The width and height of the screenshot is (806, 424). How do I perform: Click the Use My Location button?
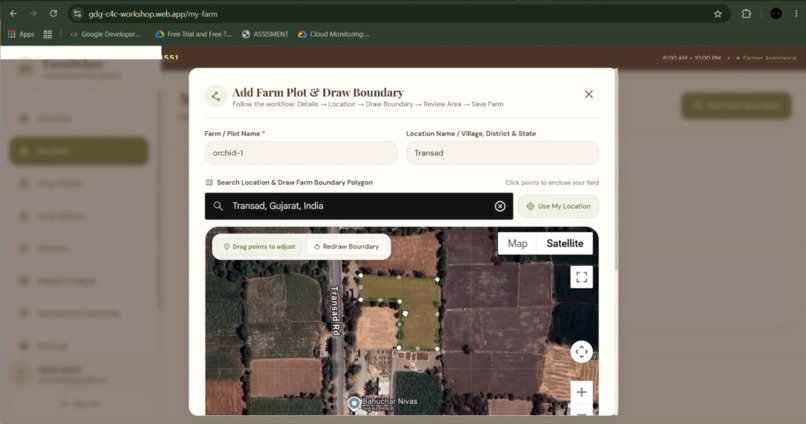click(x=558, y=206)
